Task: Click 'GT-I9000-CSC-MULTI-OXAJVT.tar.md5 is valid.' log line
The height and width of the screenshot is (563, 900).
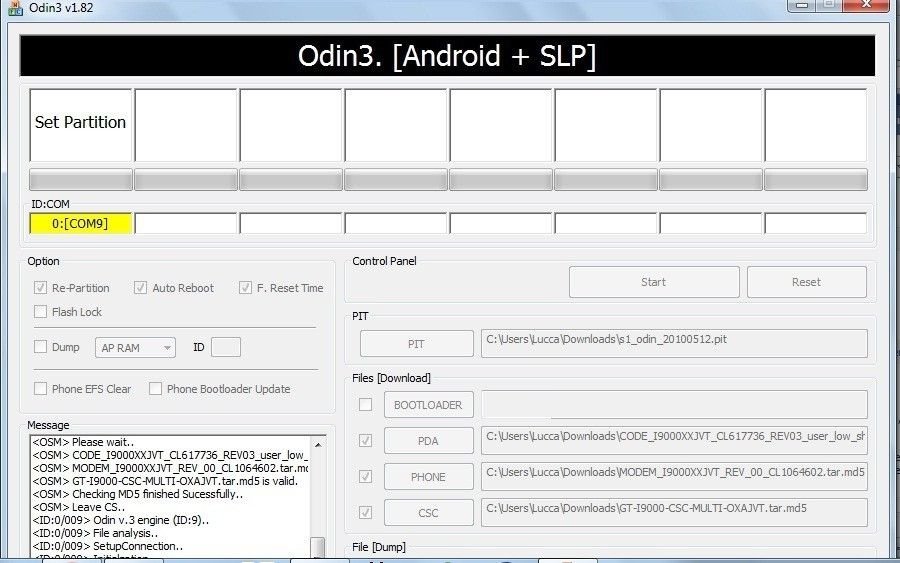Action: [165, 481]
